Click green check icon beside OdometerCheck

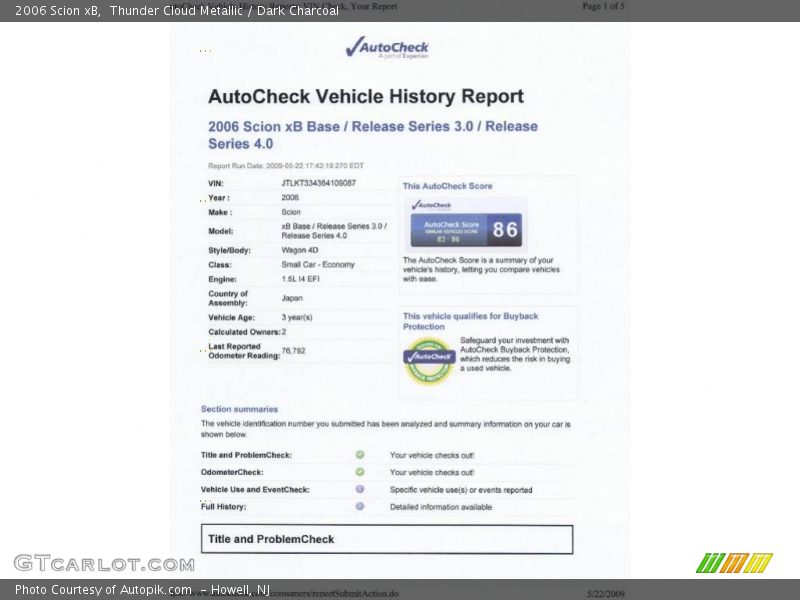(360, 472)
